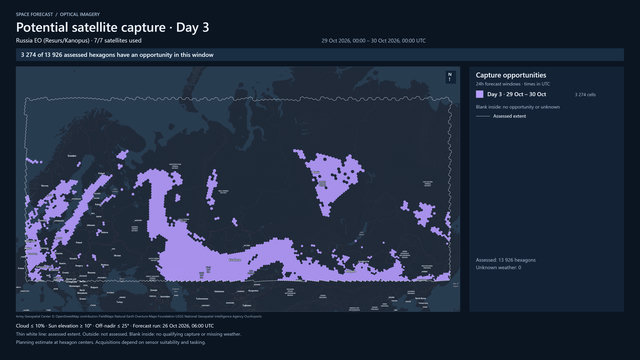640x360 pixels.
Task: Click the Thin white line explanation note
Action: point(128,334)
